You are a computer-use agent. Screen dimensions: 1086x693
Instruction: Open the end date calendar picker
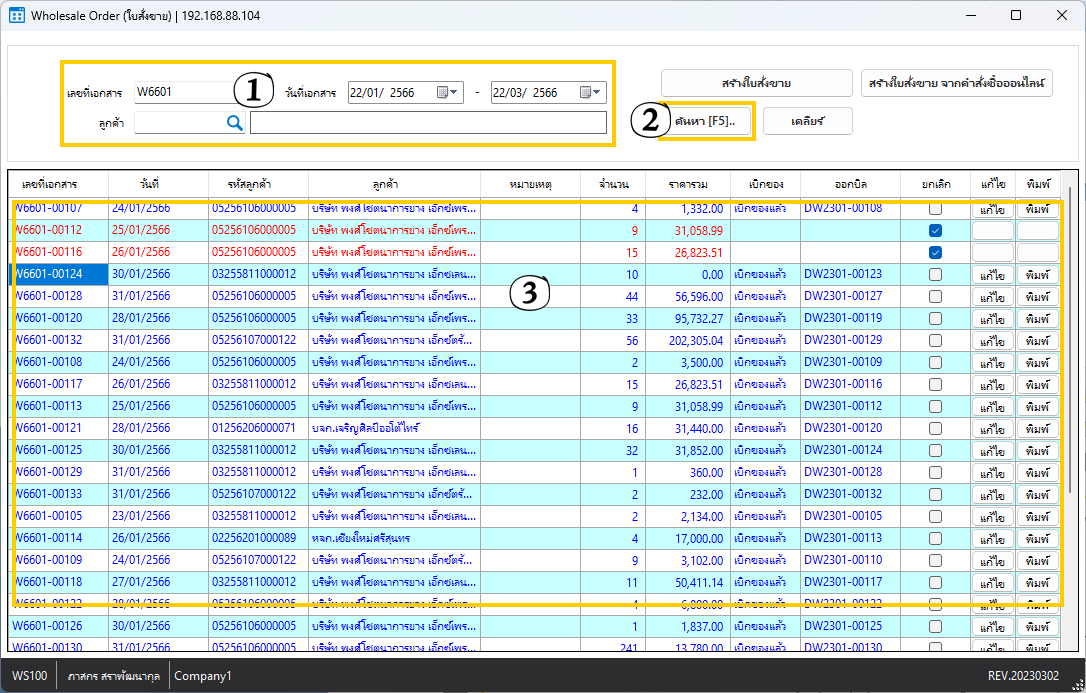[591, 93]
